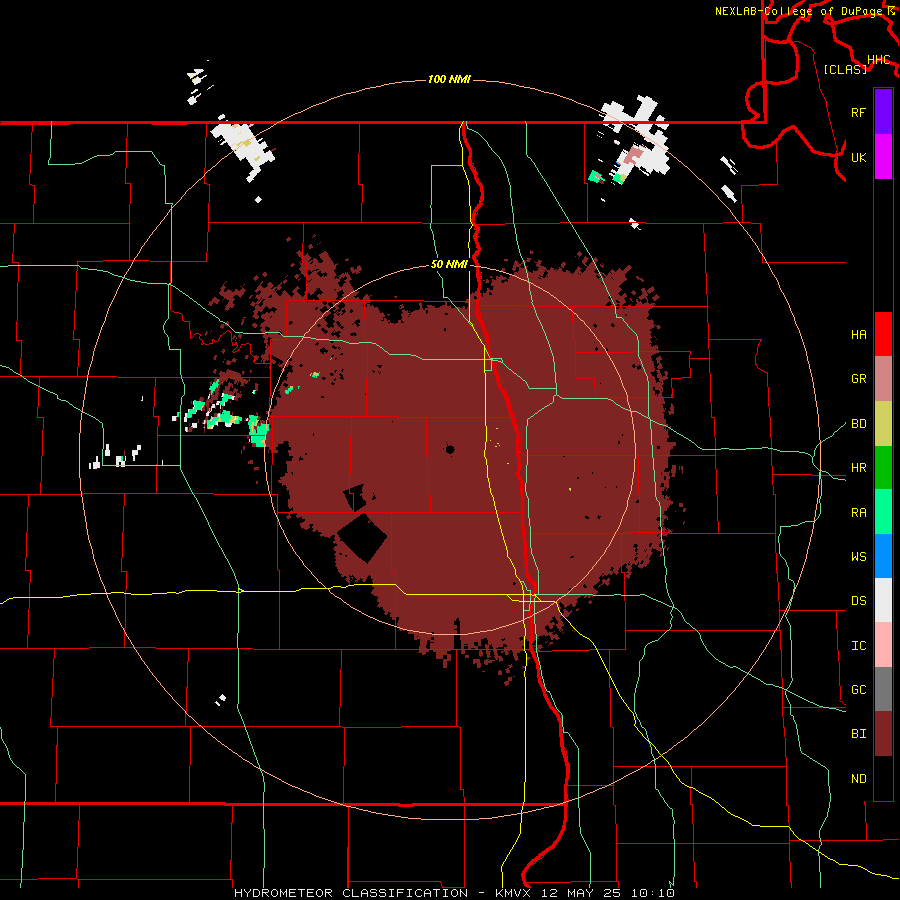
Task: Click the radar site black dot
Action: [x=450, y=449]
